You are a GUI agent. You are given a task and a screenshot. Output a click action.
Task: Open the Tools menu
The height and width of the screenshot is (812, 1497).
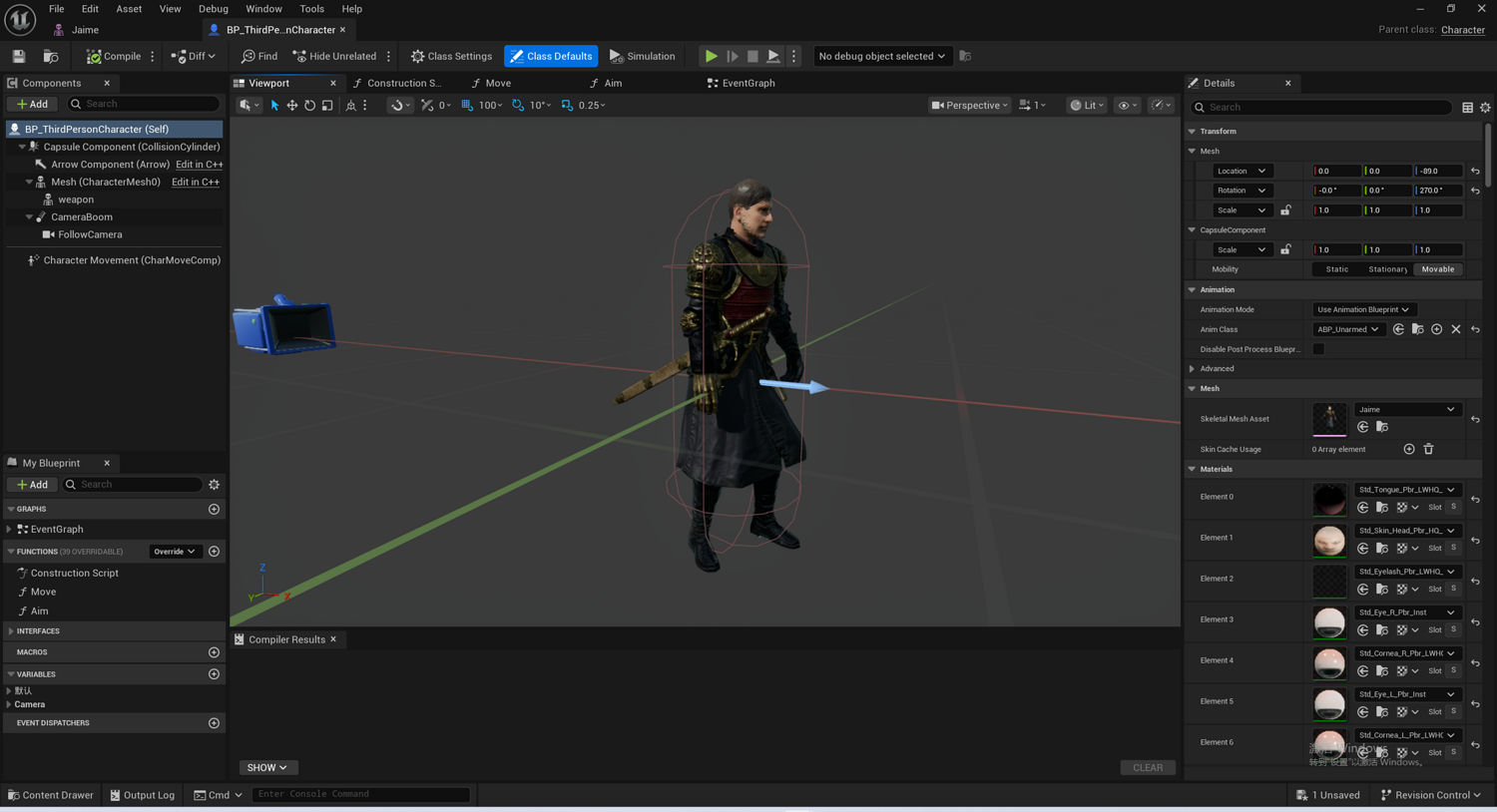click(x=311, y=9)
